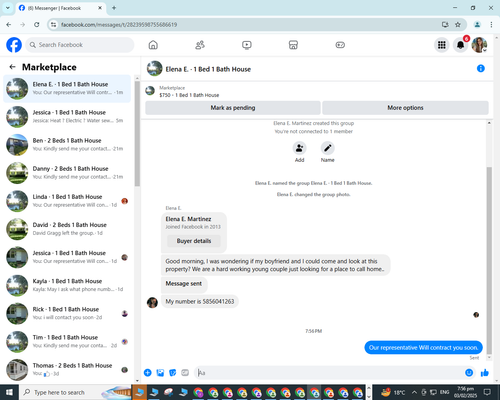The image size is (500, 400).
Task: Select the Messenger | Facebook tab
Action: (61, 8)
